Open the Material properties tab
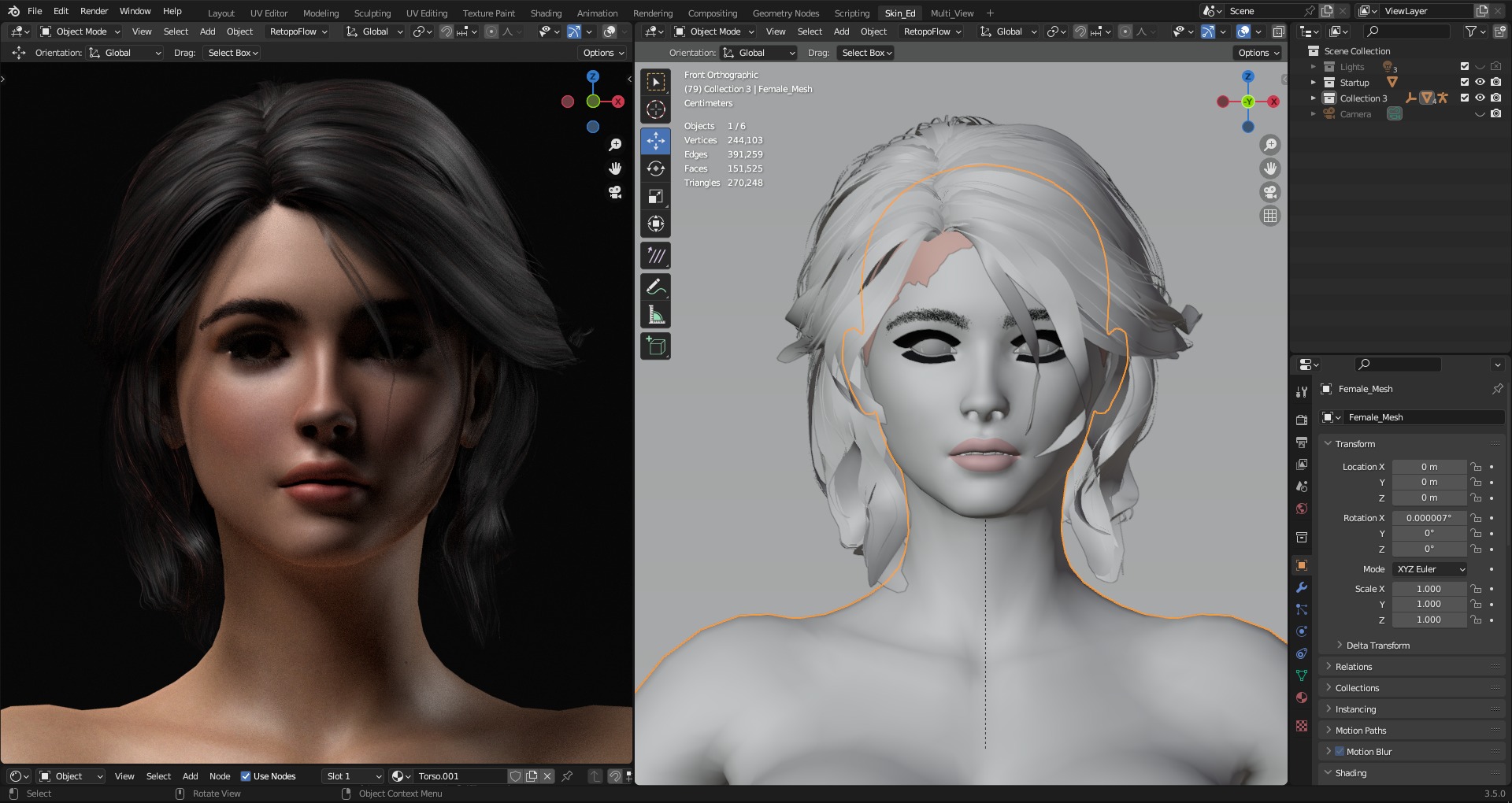Screen dimensions: 1512x803 (1302, 698)
